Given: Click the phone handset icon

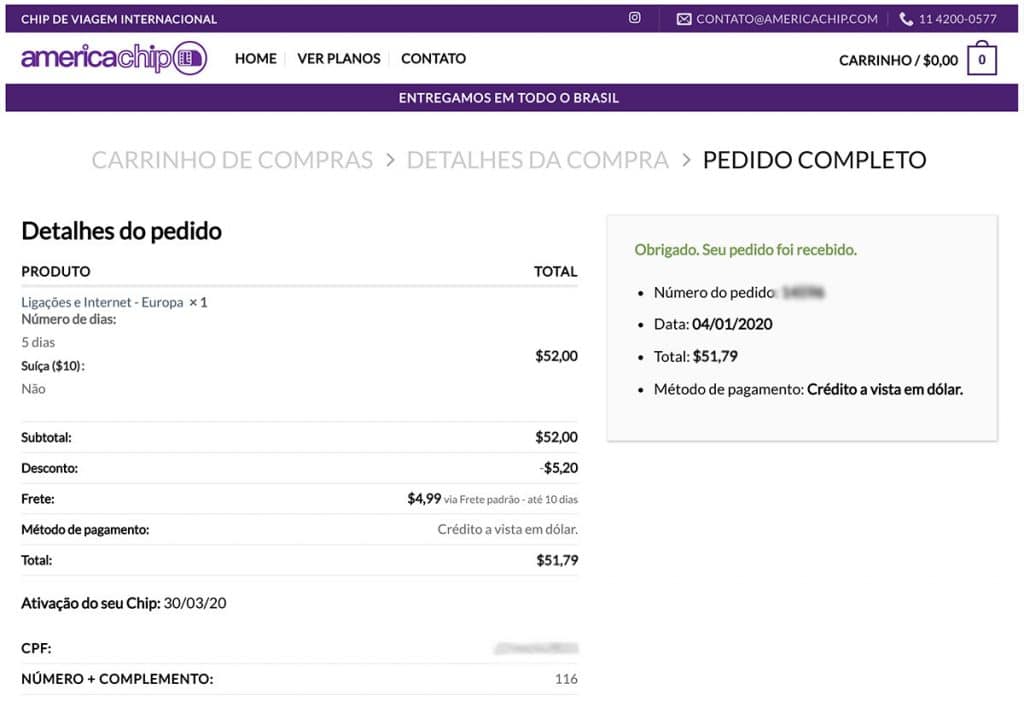Looking at the screenshot, I should [906, 19].
